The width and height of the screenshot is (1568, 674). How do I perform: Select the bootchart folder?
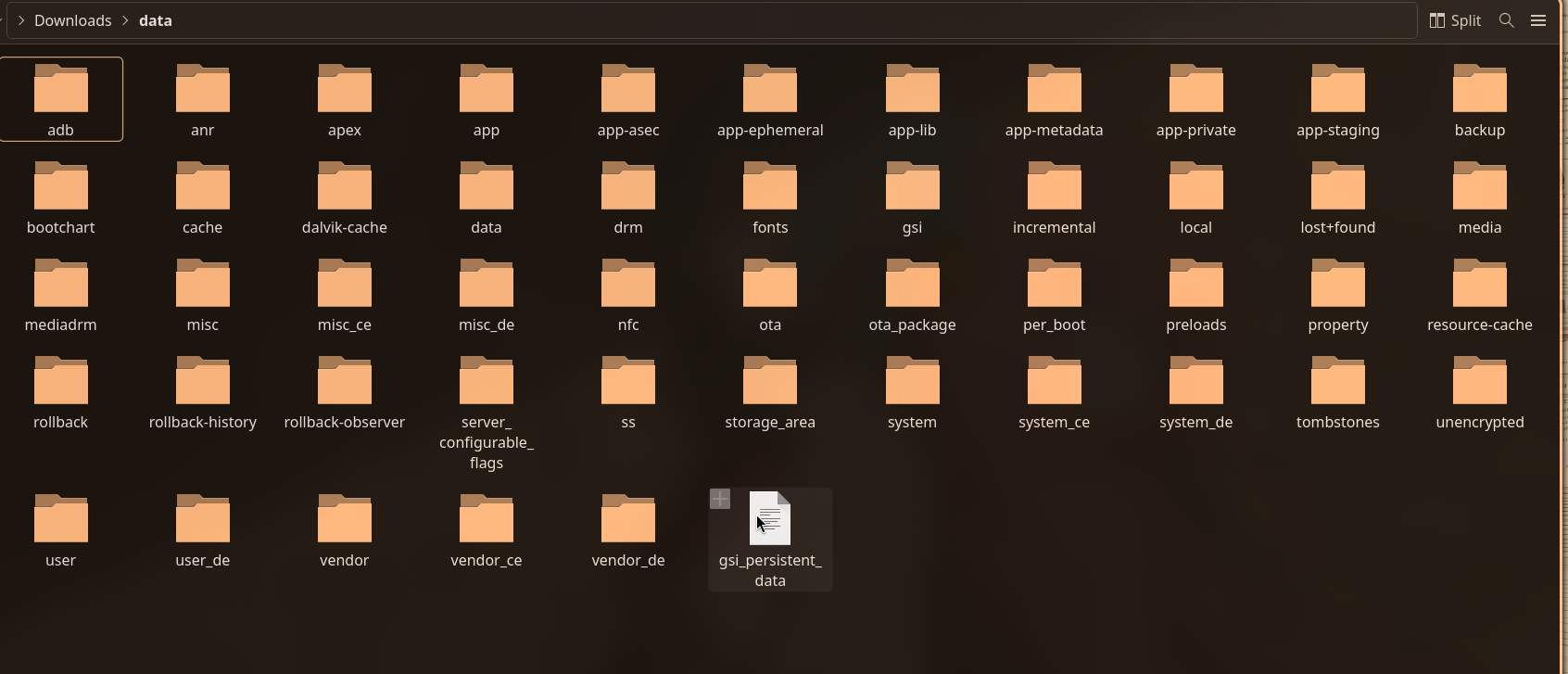point(61,197)
